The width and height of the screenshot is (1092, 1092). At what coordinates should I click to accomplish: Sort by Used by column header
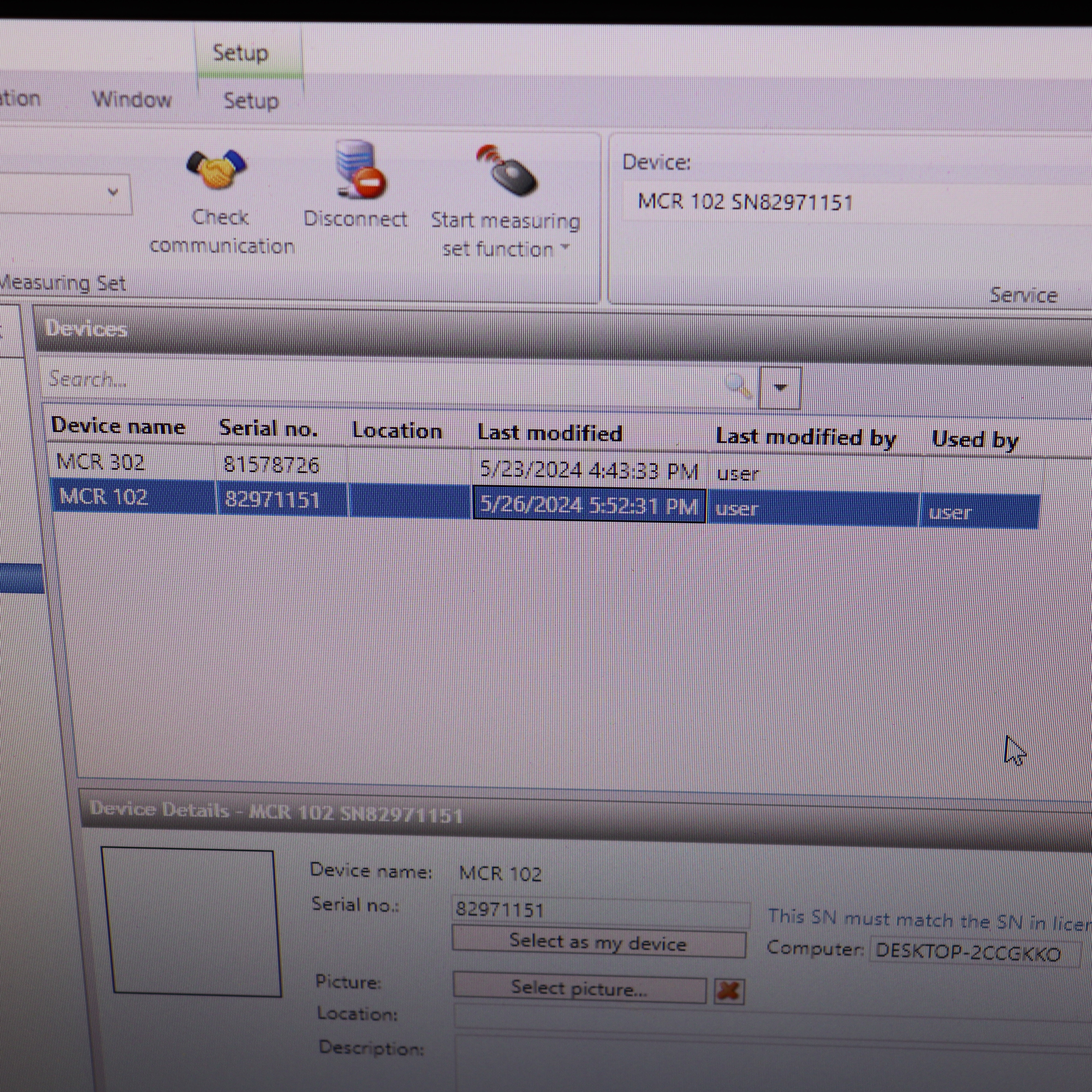[975, 440]
